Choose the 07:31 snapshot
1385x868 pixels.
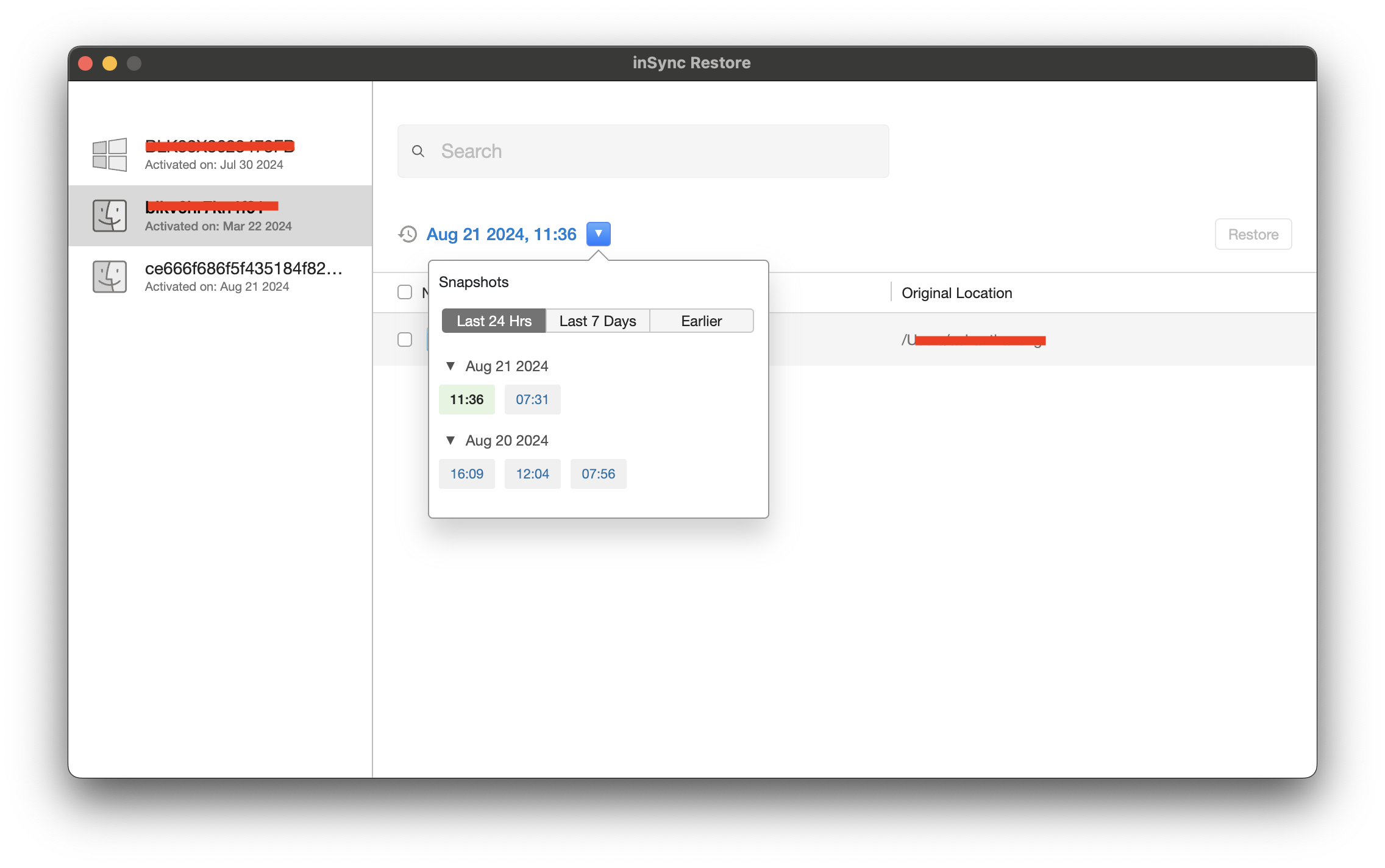click(x=532, y=399)
